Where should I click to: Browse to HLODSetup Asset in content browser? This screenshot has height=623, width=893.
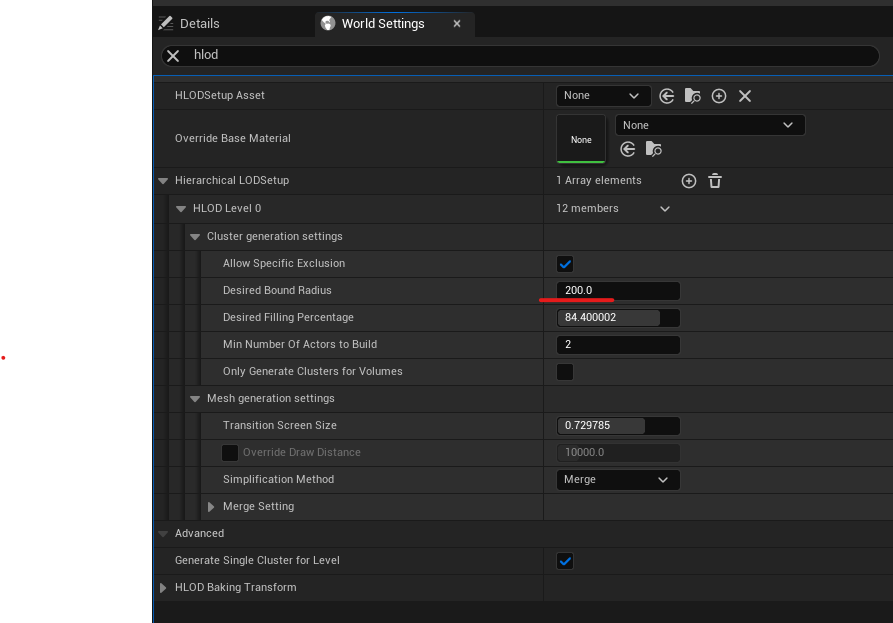tap(692, 96)
